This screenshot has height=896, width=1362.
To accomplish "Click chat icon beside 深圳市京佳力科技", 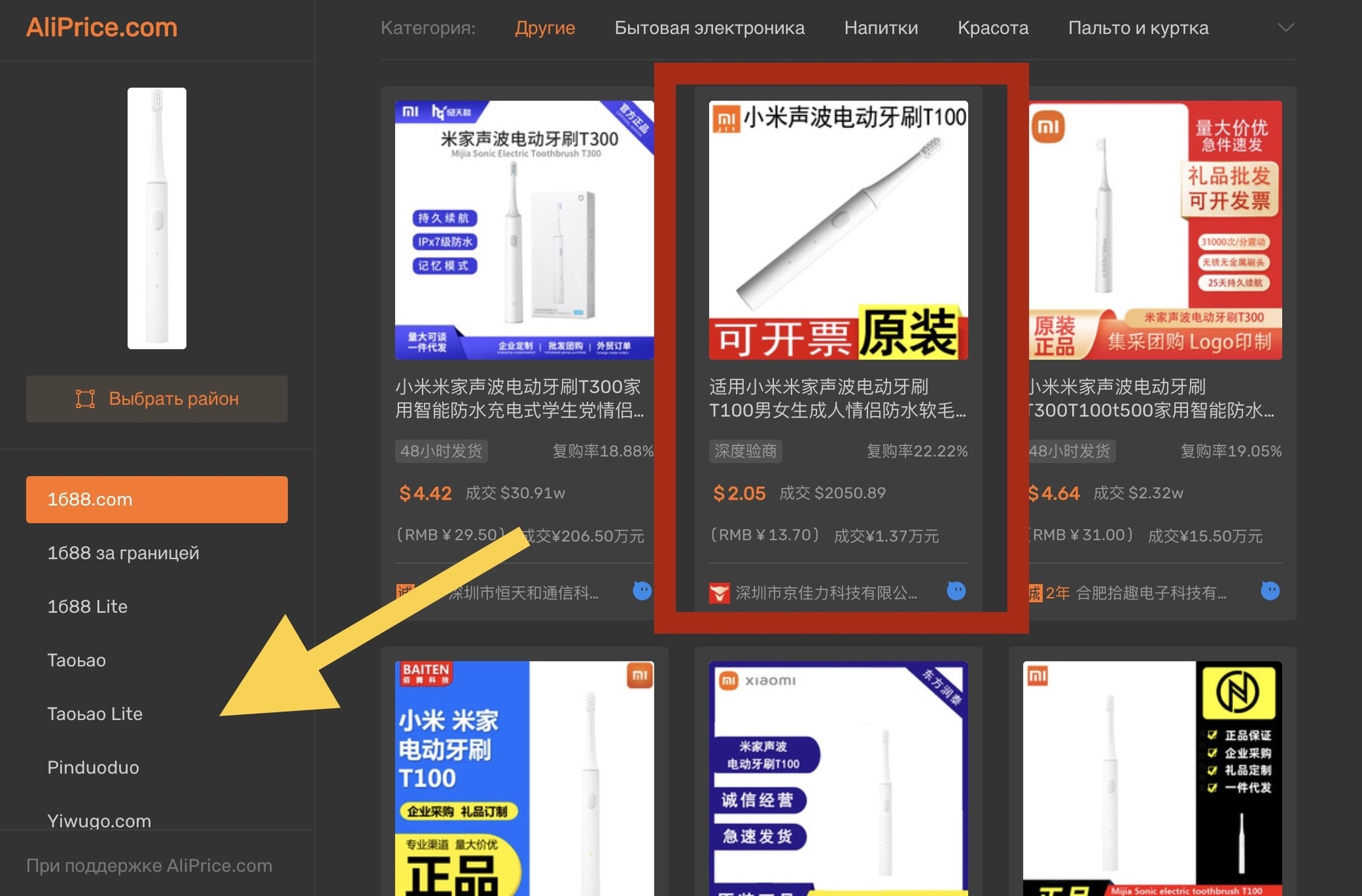I will [956, 591].
